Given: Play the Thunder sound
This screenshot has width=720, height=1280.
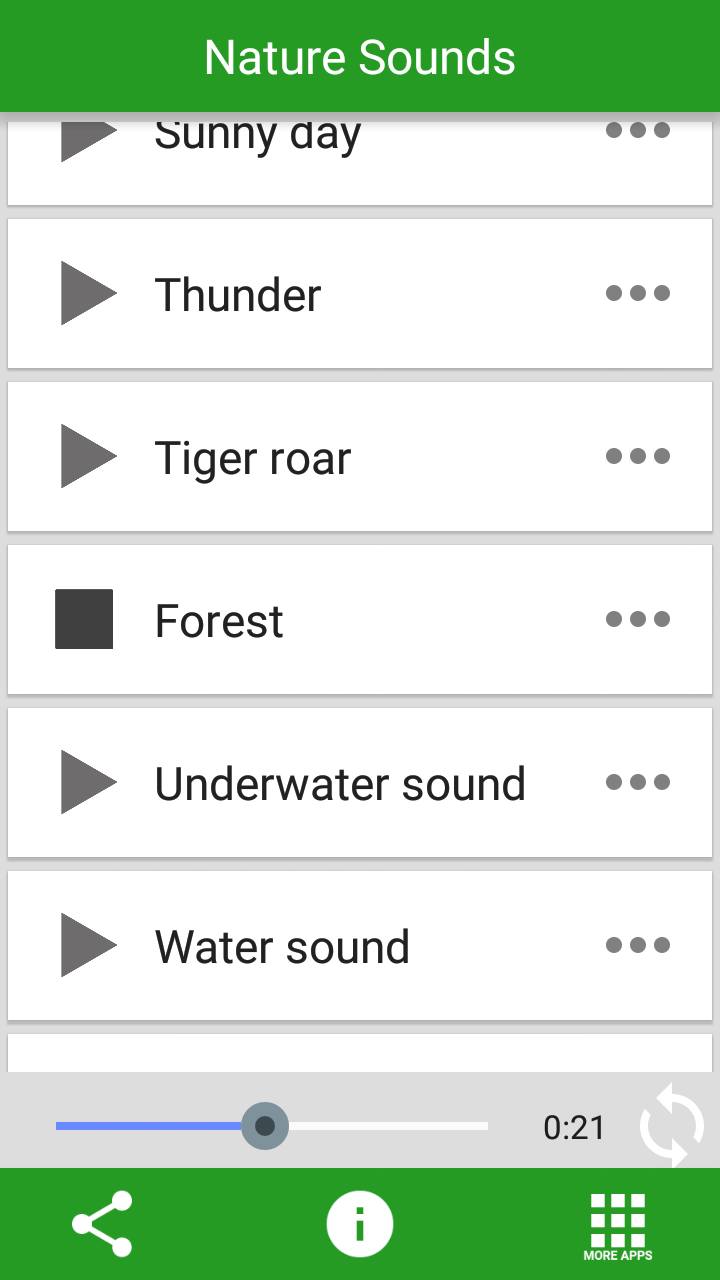Looking at the screenshot, I should click(88, 293).
